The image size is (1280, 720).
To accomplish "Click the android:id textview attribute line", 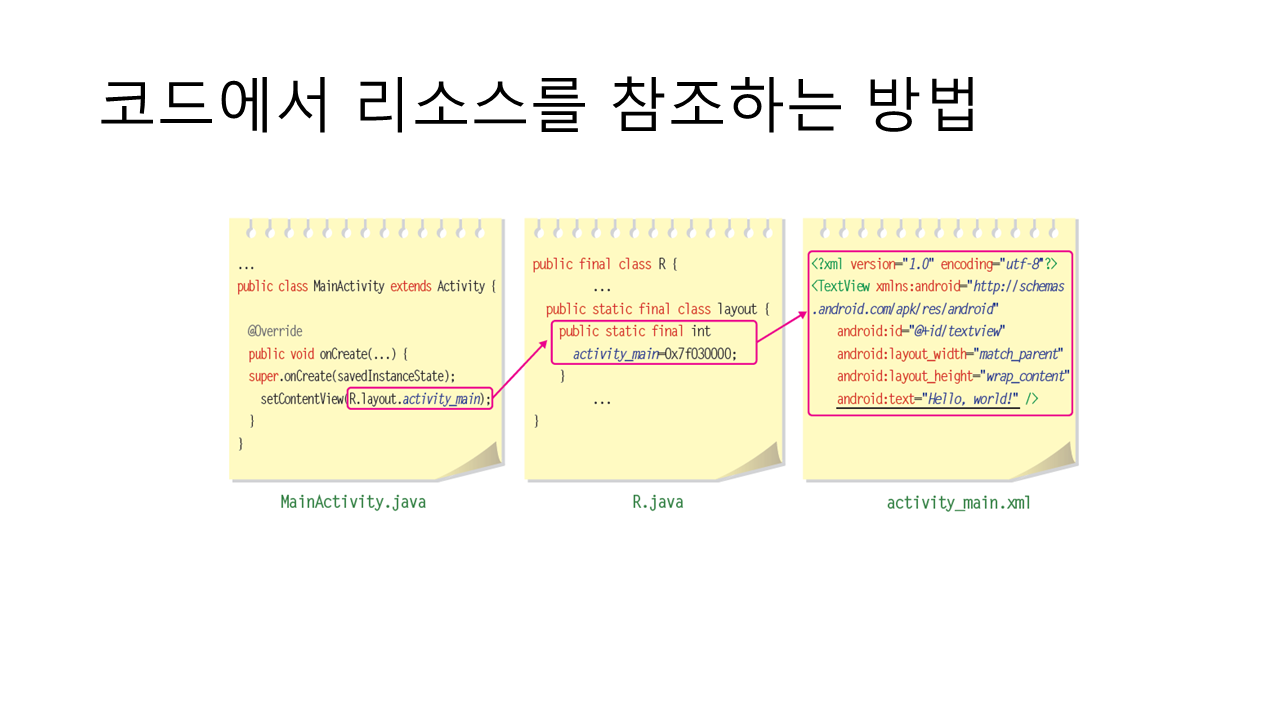I will coord(920,331).
